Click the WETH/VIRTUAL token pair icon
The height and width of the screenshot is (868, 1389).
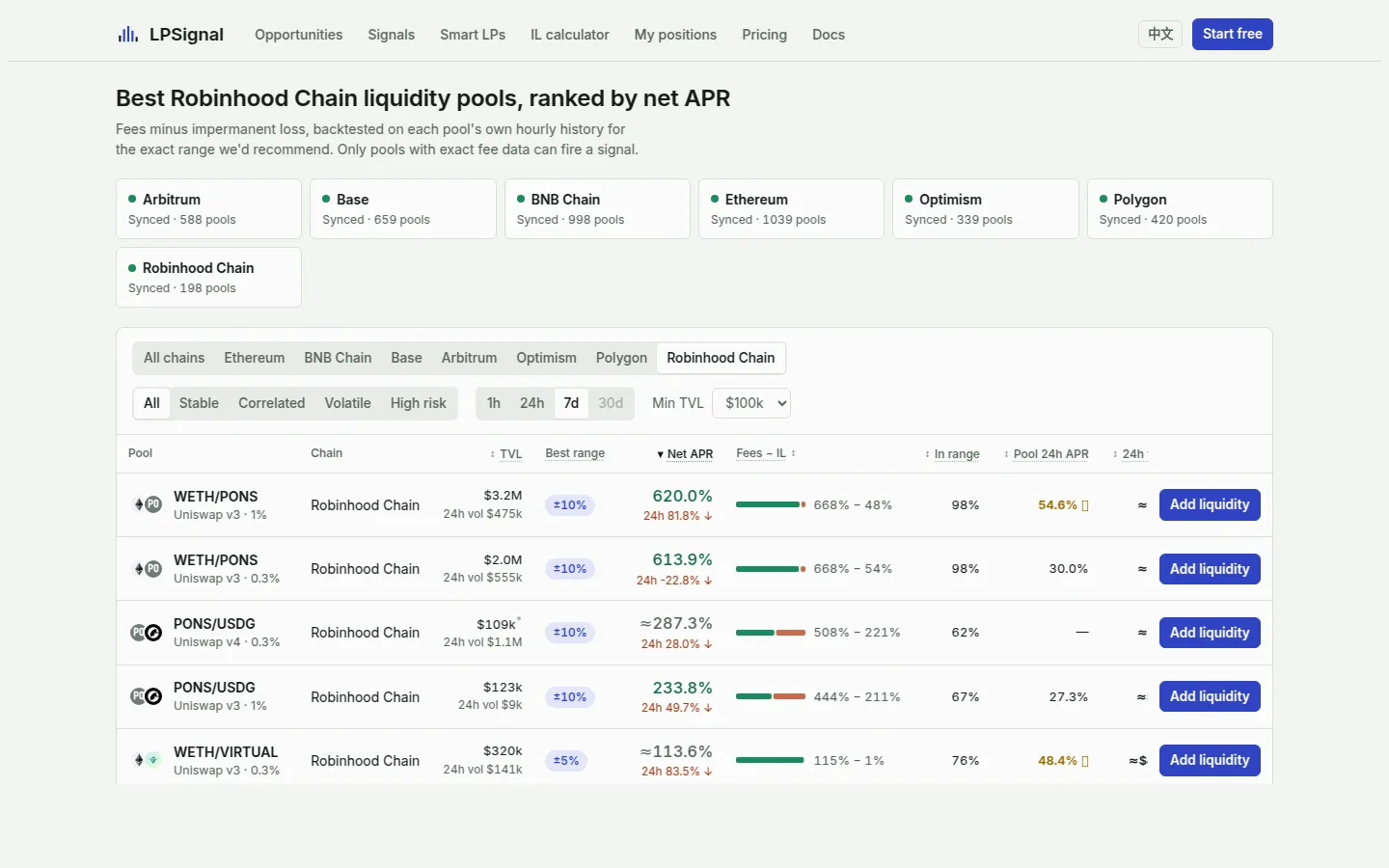tap(147, 760)
